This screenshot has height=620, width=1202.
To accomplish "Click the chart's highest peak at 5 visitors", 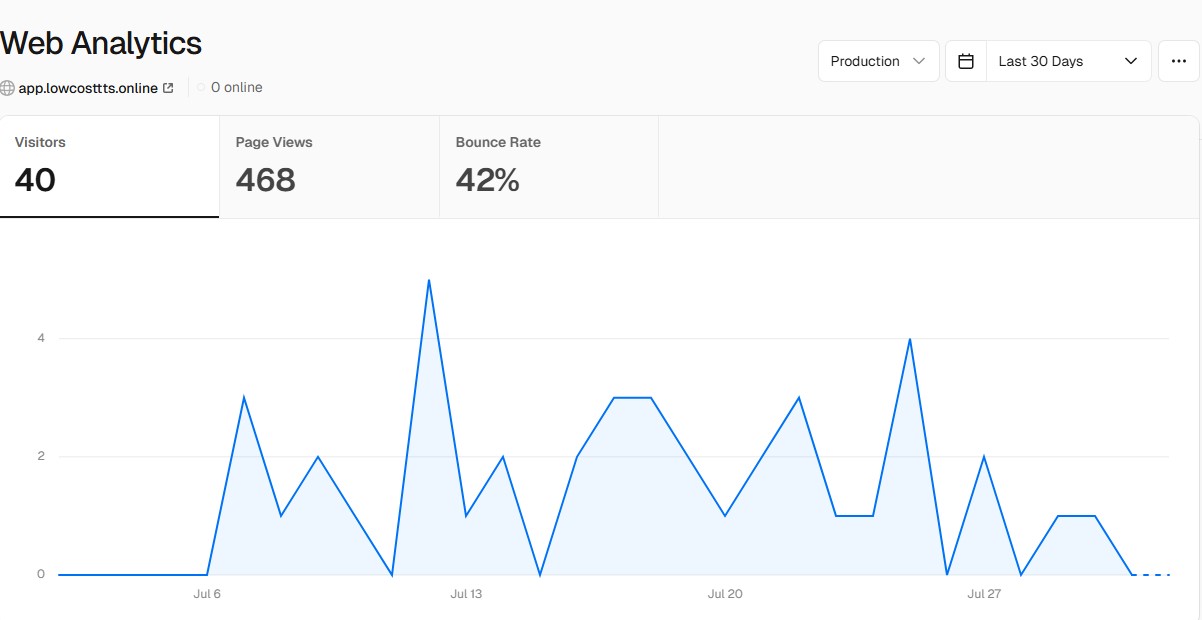I will (429, 280).
